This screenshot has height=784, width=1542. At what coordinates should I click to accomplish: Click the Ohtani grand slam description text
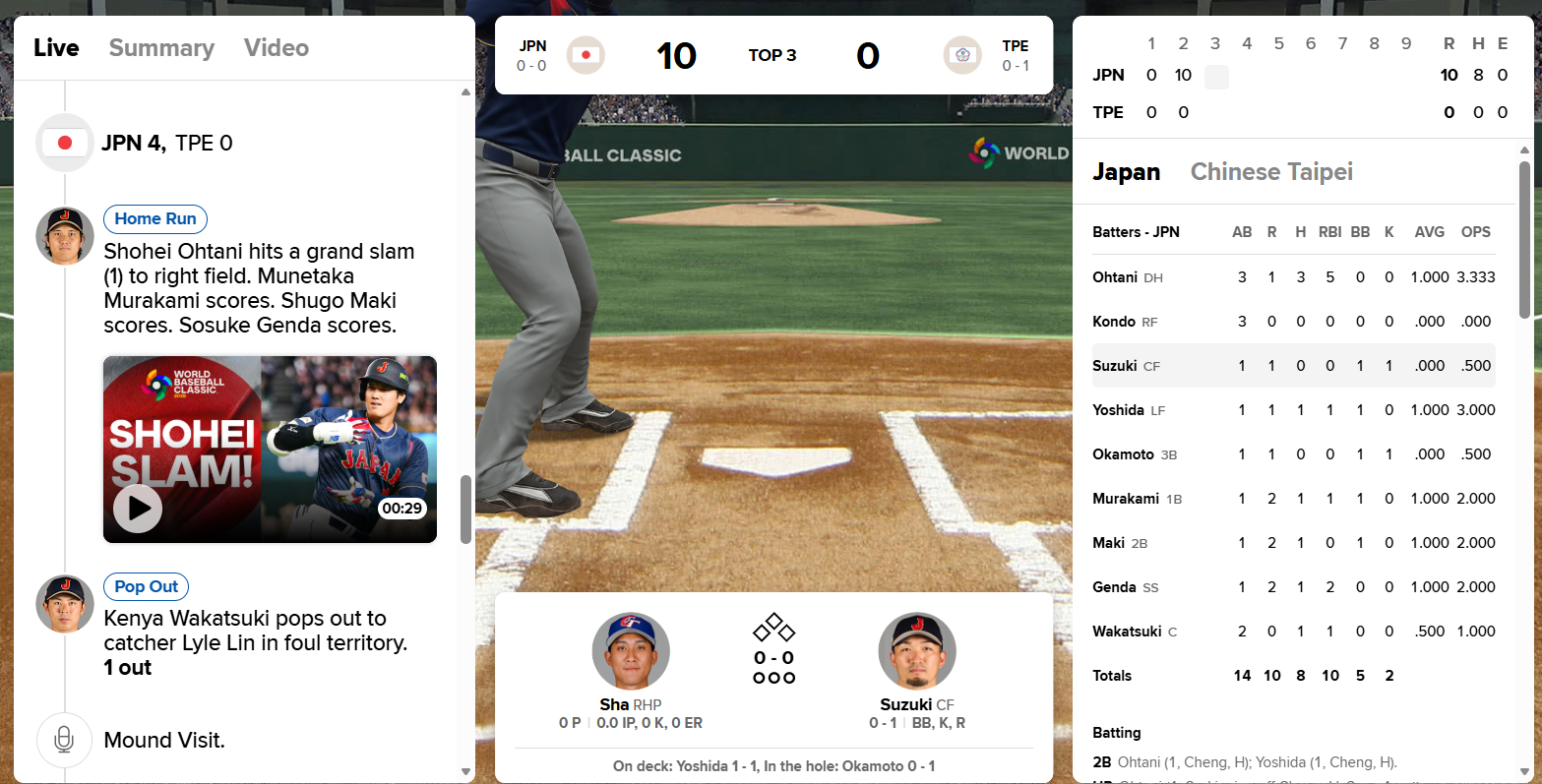(x=260, y=288)
